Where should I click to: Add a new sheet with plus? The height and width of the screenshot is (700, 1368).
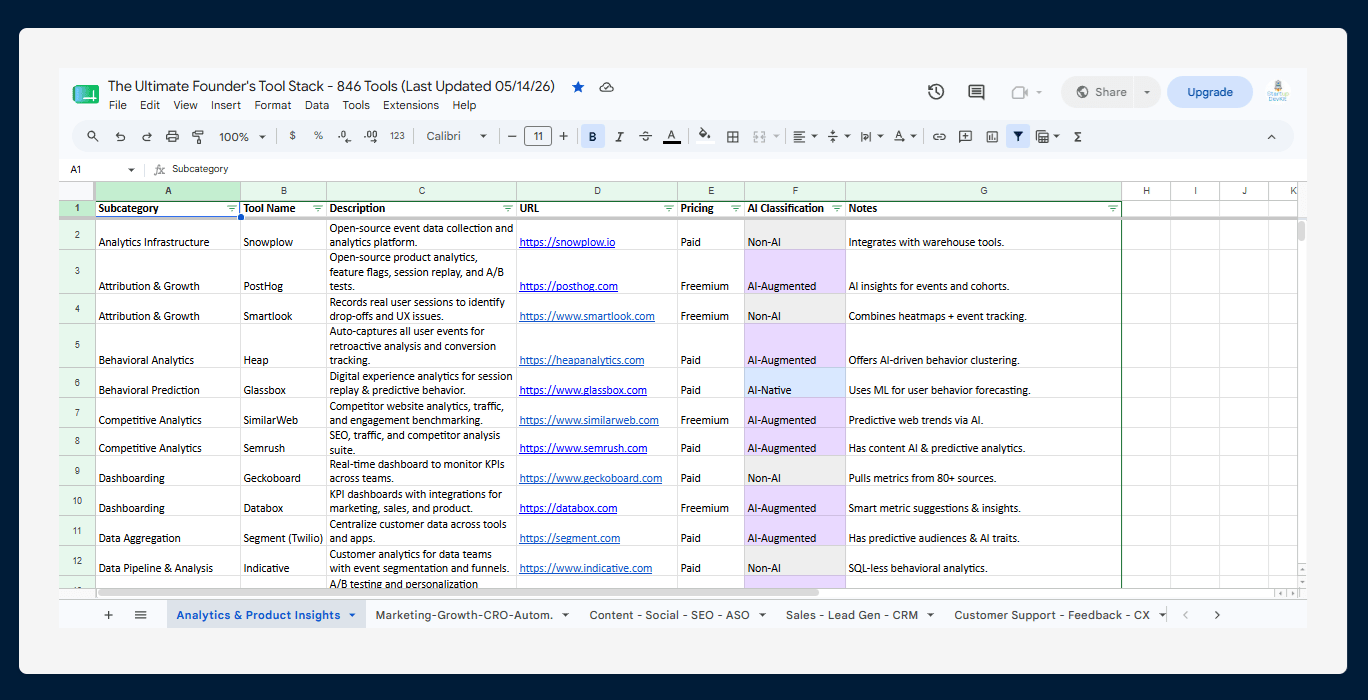point(109,615)
